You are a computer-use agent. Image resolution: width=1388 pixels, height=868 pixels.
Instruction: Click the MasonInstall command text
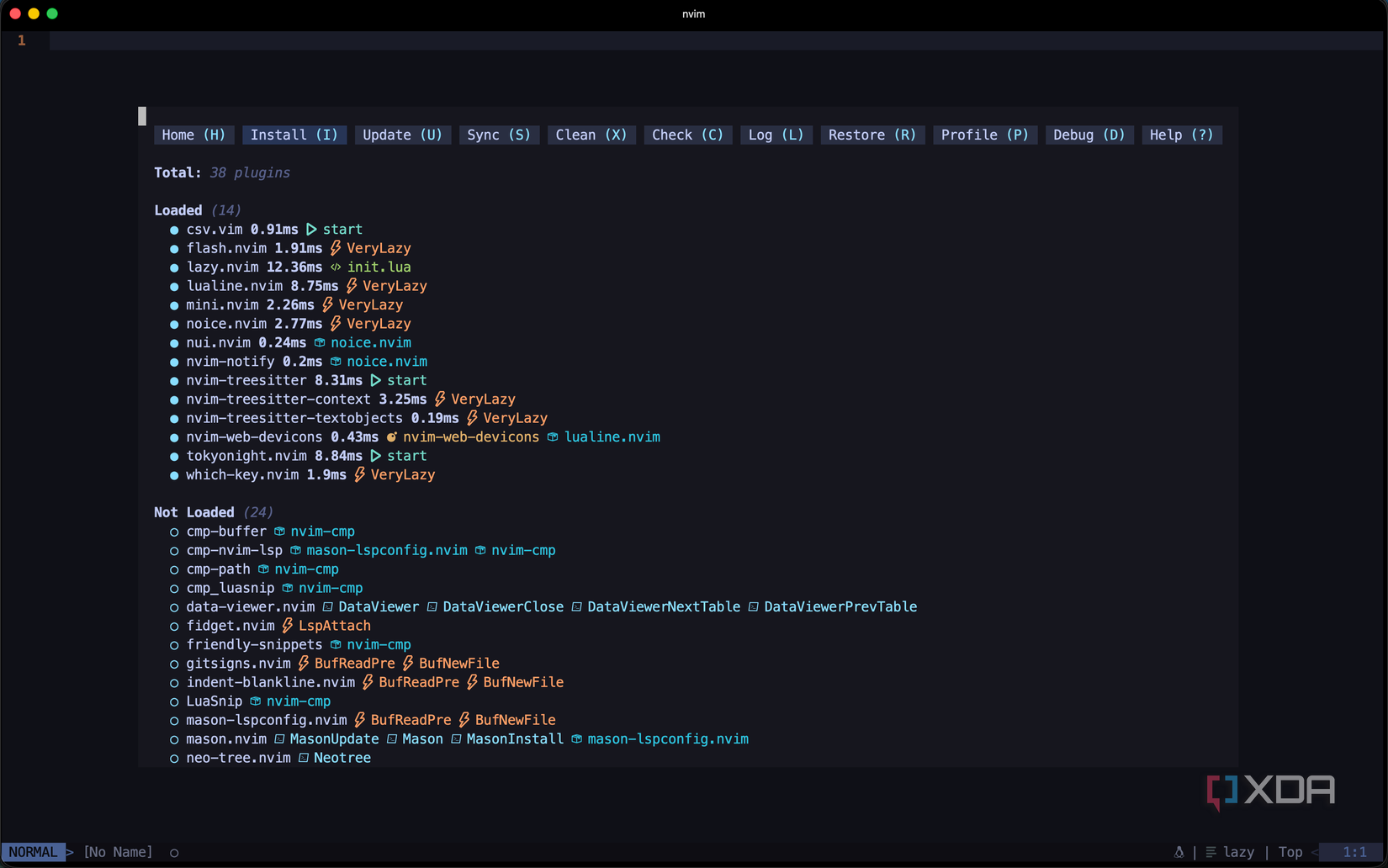tap(515, 739)
